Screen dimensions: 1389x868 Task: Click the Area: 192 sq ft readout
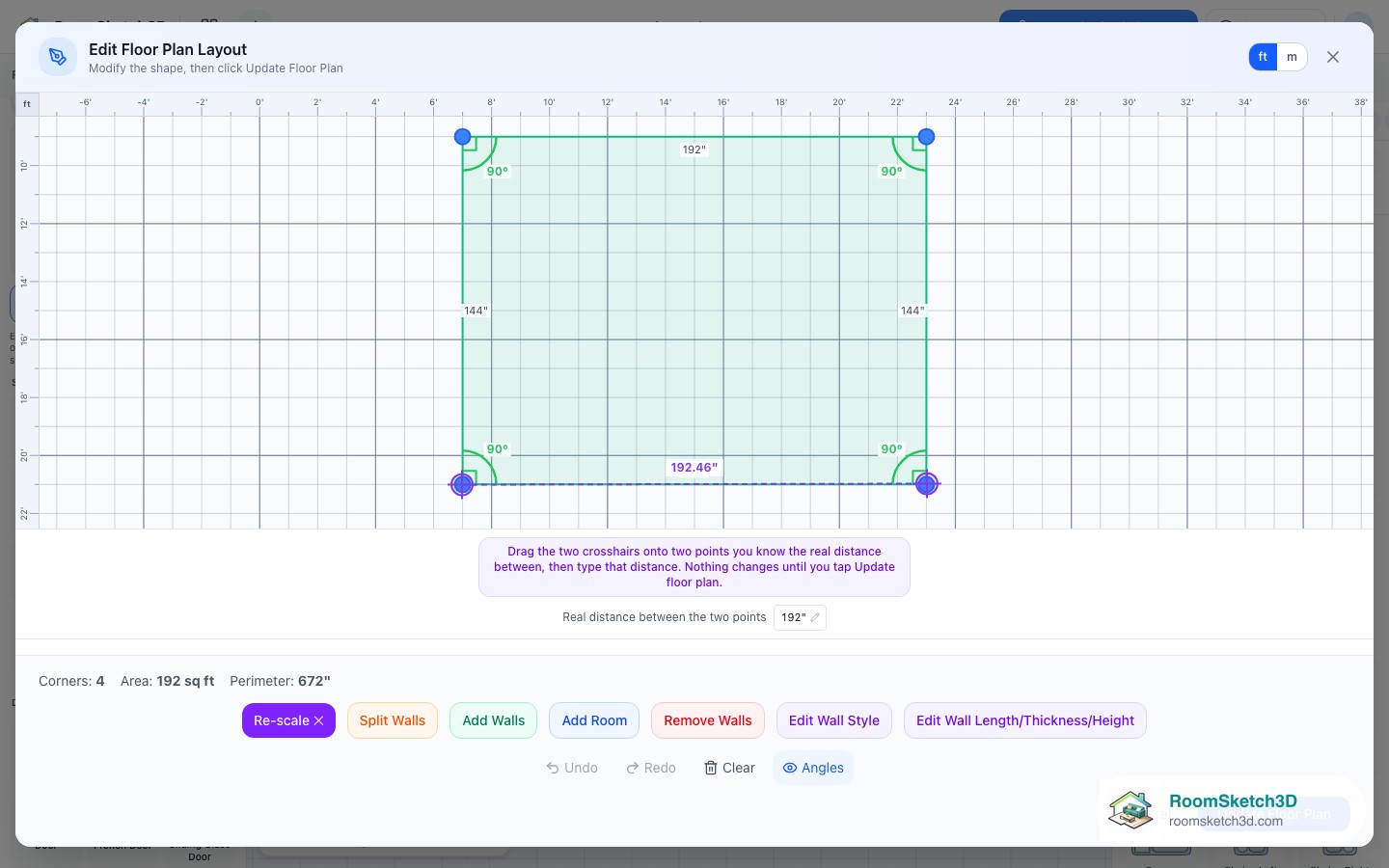[168, 681]
